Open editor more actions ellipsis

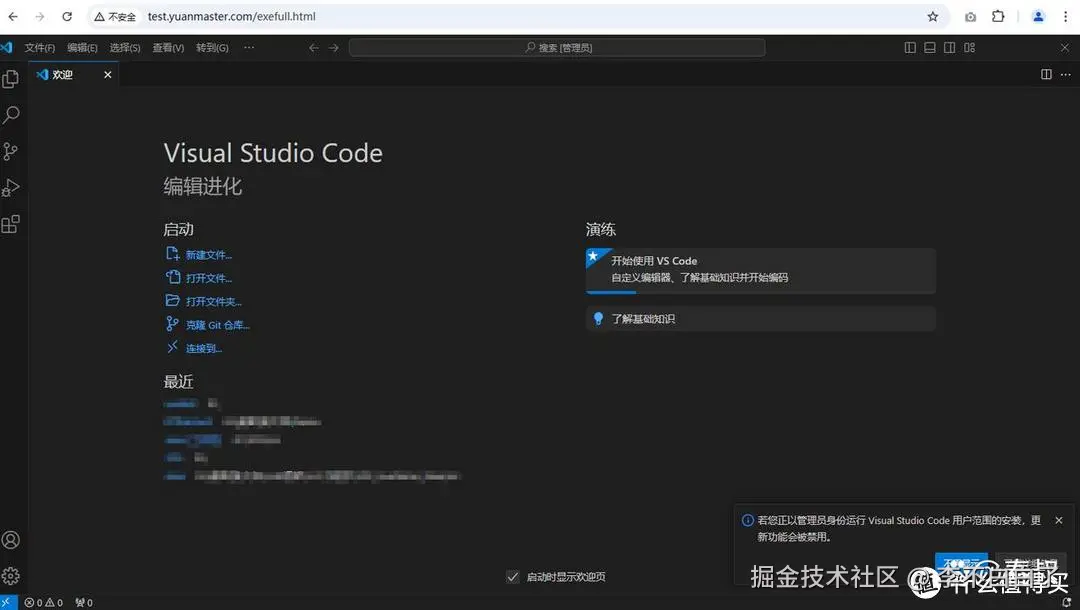1066,74
